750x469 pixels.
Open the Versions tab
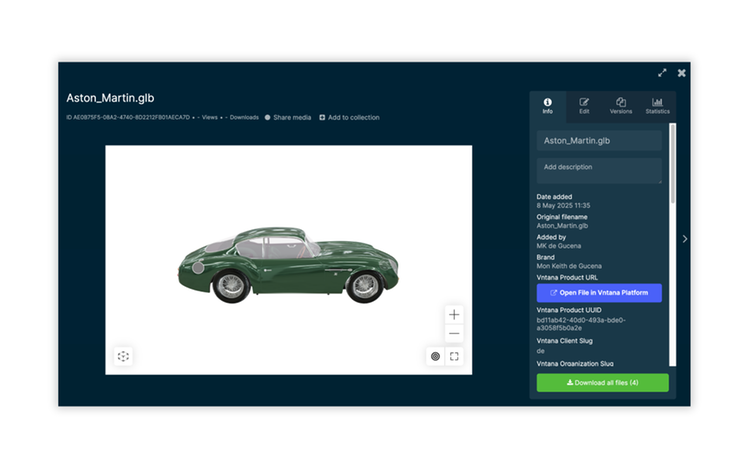point(620,106)
